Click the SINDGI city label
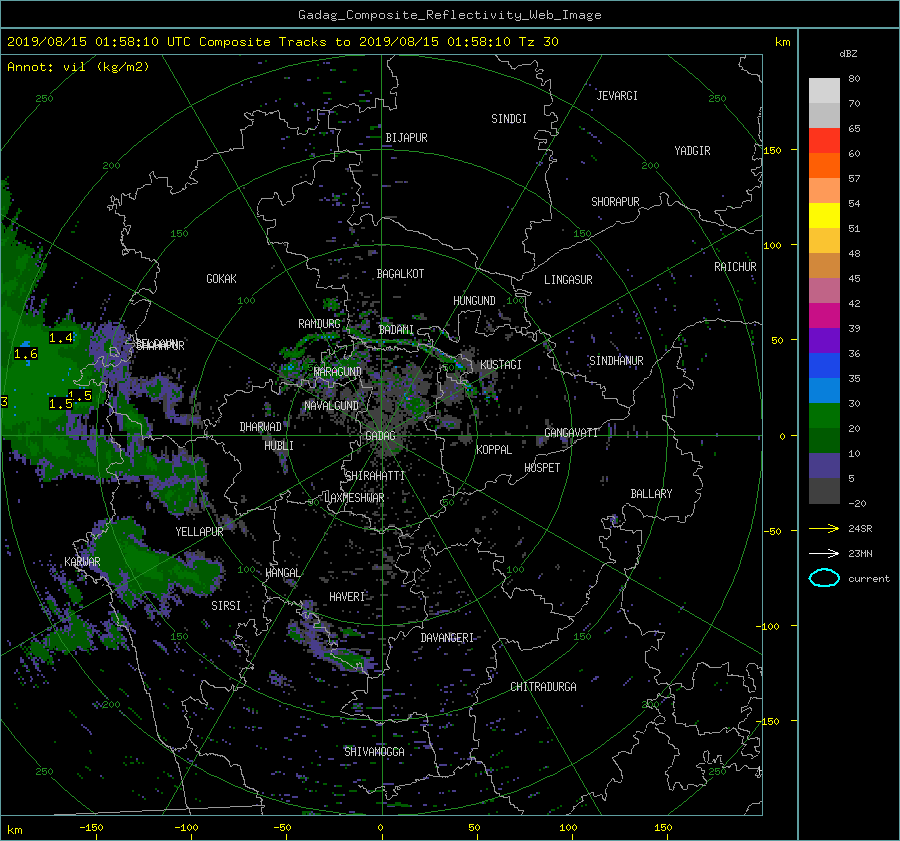This screenshot has height=841, width=900. [509, 119]
